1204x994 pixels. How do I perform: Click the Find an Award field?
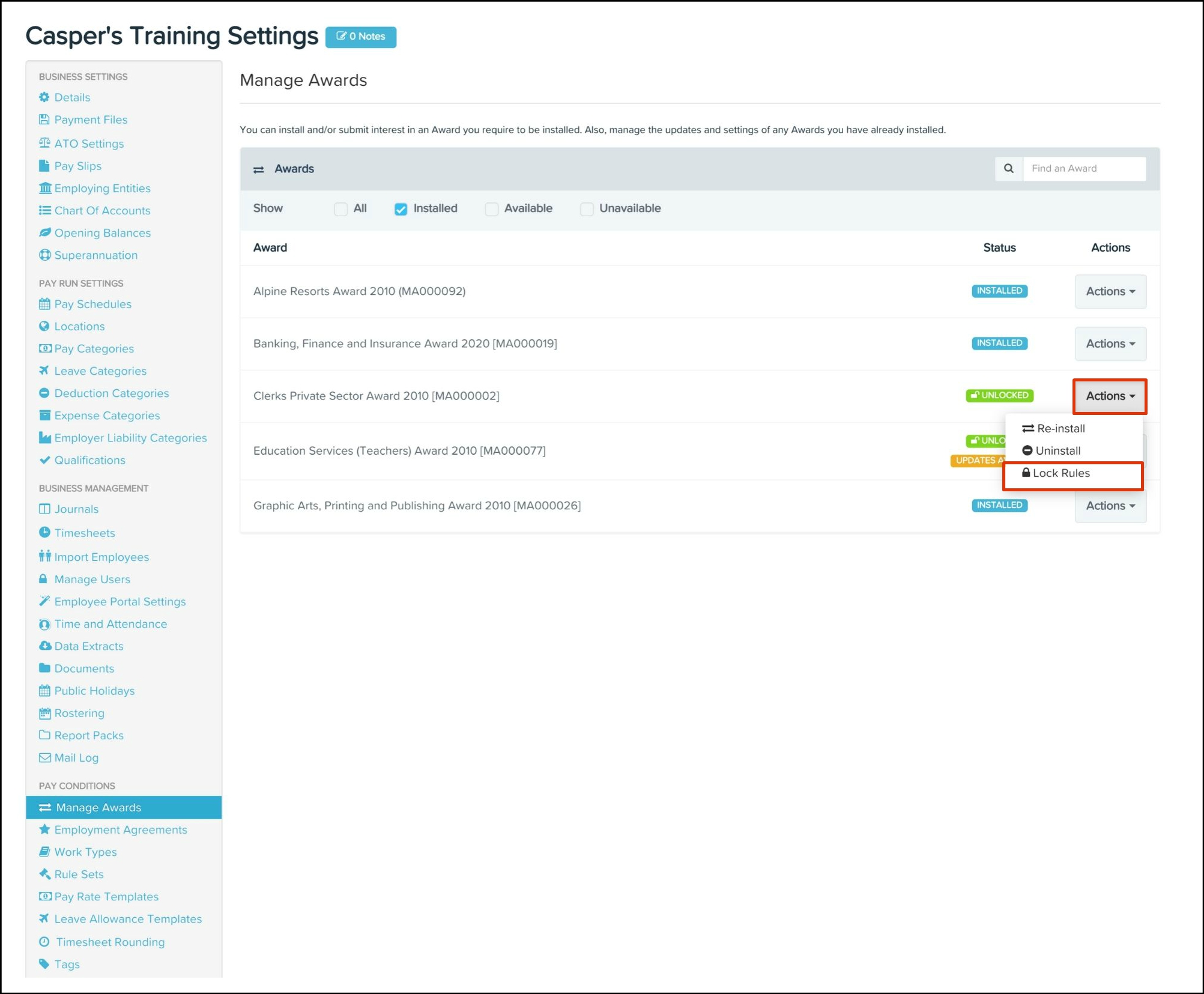(1083, 169)
